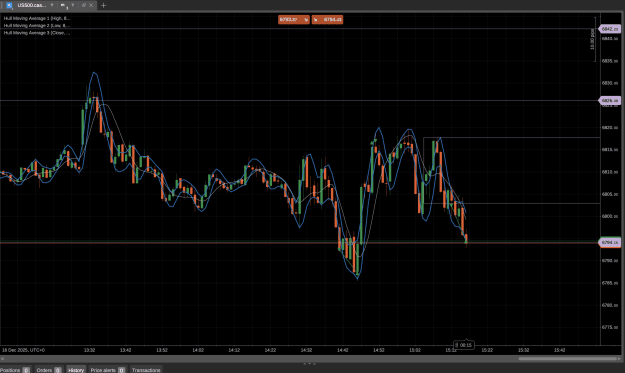625x373 pixels.
Task: Click Hull Moving Average 3 (Close) label
Action: 37,33
